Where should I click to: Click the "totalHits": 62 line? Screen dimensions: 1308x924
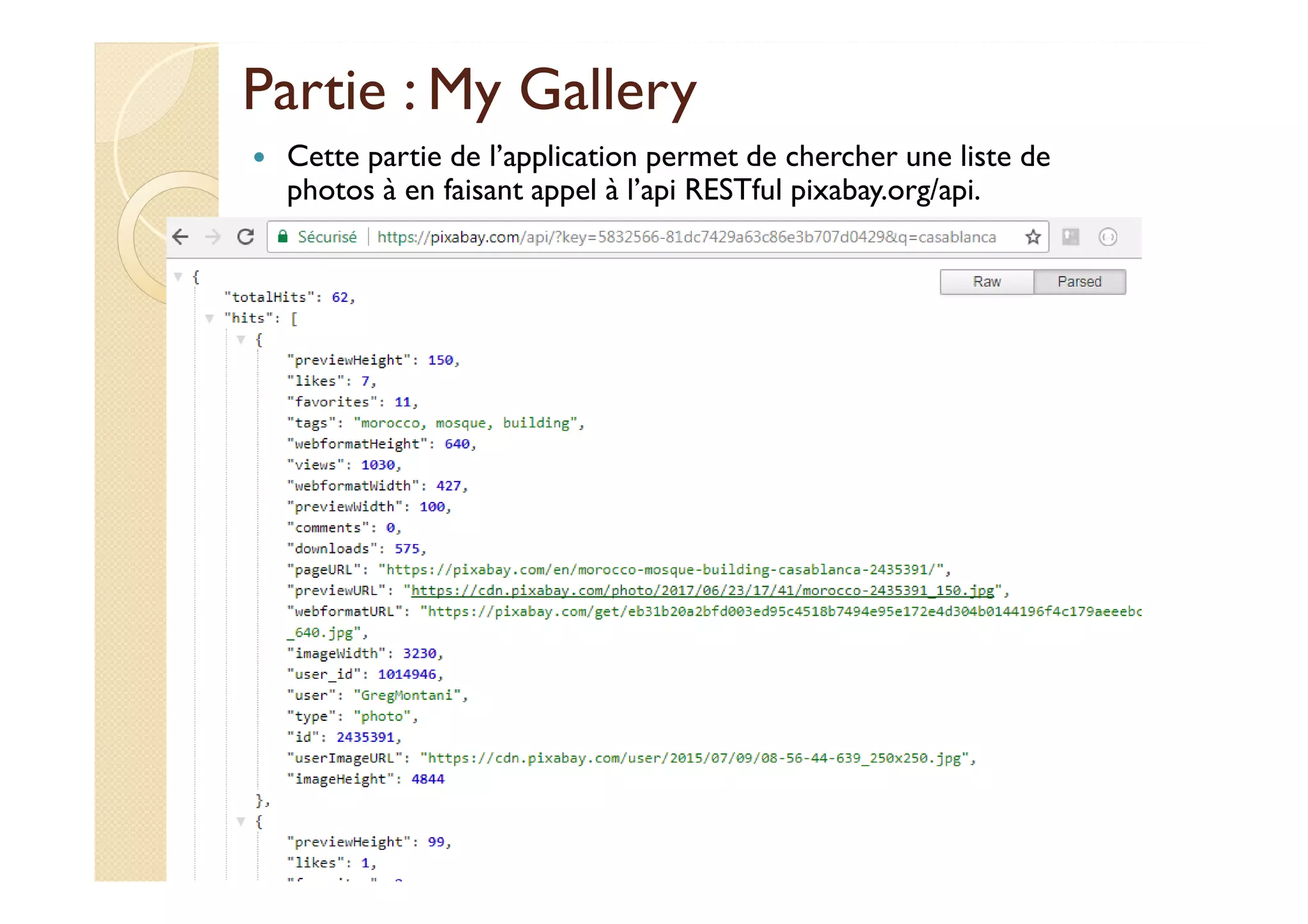[x=289, y=298]
